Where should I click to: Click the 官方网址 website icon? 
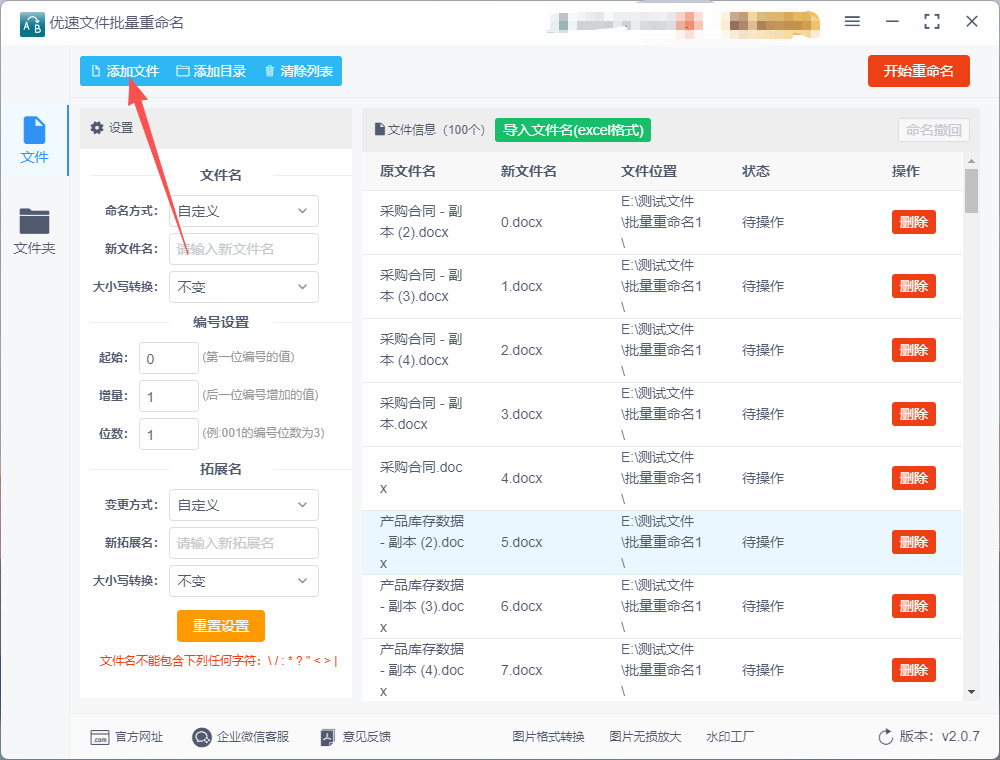100,737
